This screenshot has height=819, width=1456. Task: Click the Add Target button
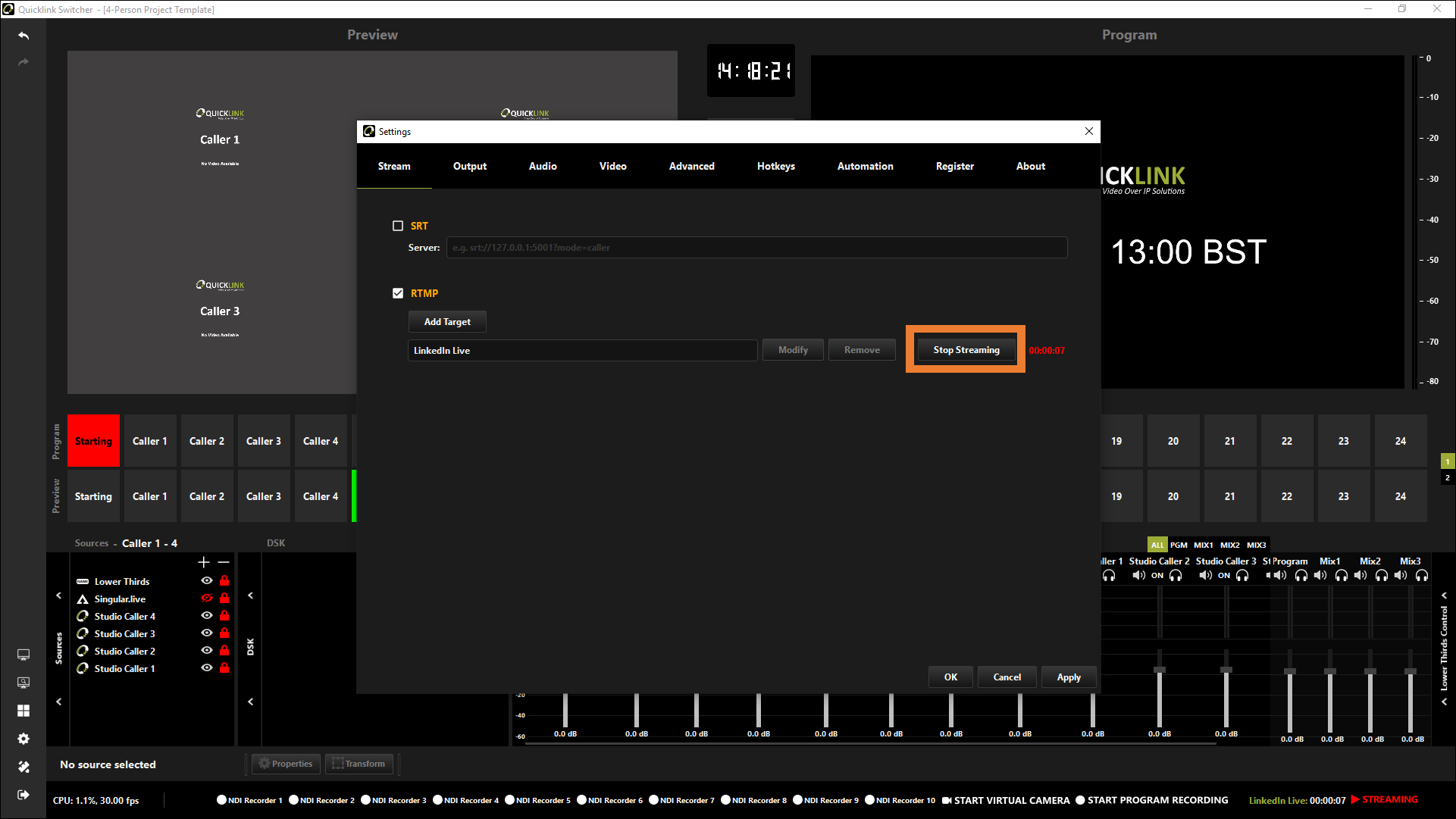point(447,322)
